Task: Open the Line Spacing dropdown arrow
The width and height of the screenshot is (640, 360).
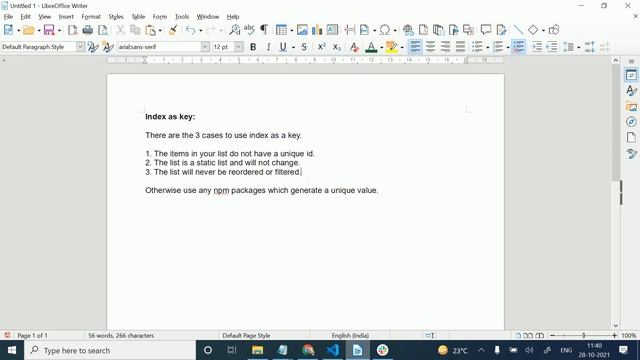Action: (579, 47)
